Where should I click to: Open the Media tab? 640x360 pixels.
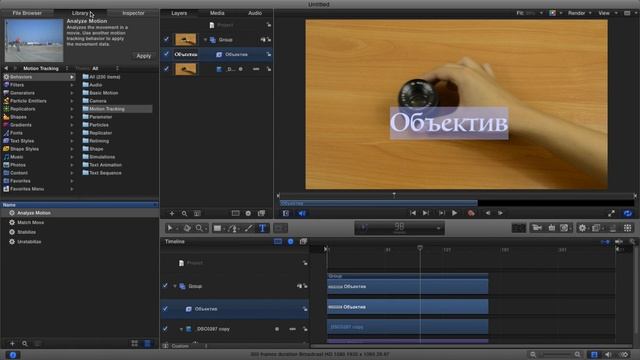[x=217, y=13]
